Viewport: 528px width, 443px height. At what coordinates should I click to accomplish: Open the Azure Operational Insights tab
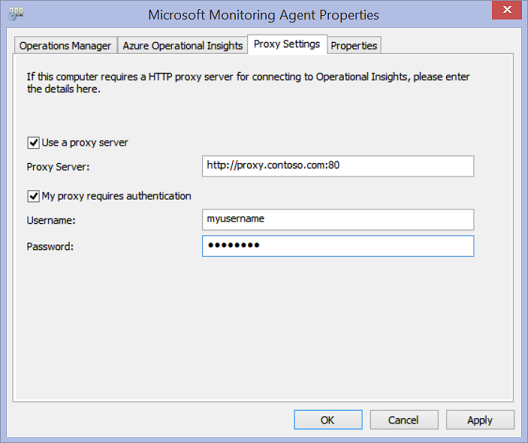(183, 45)
